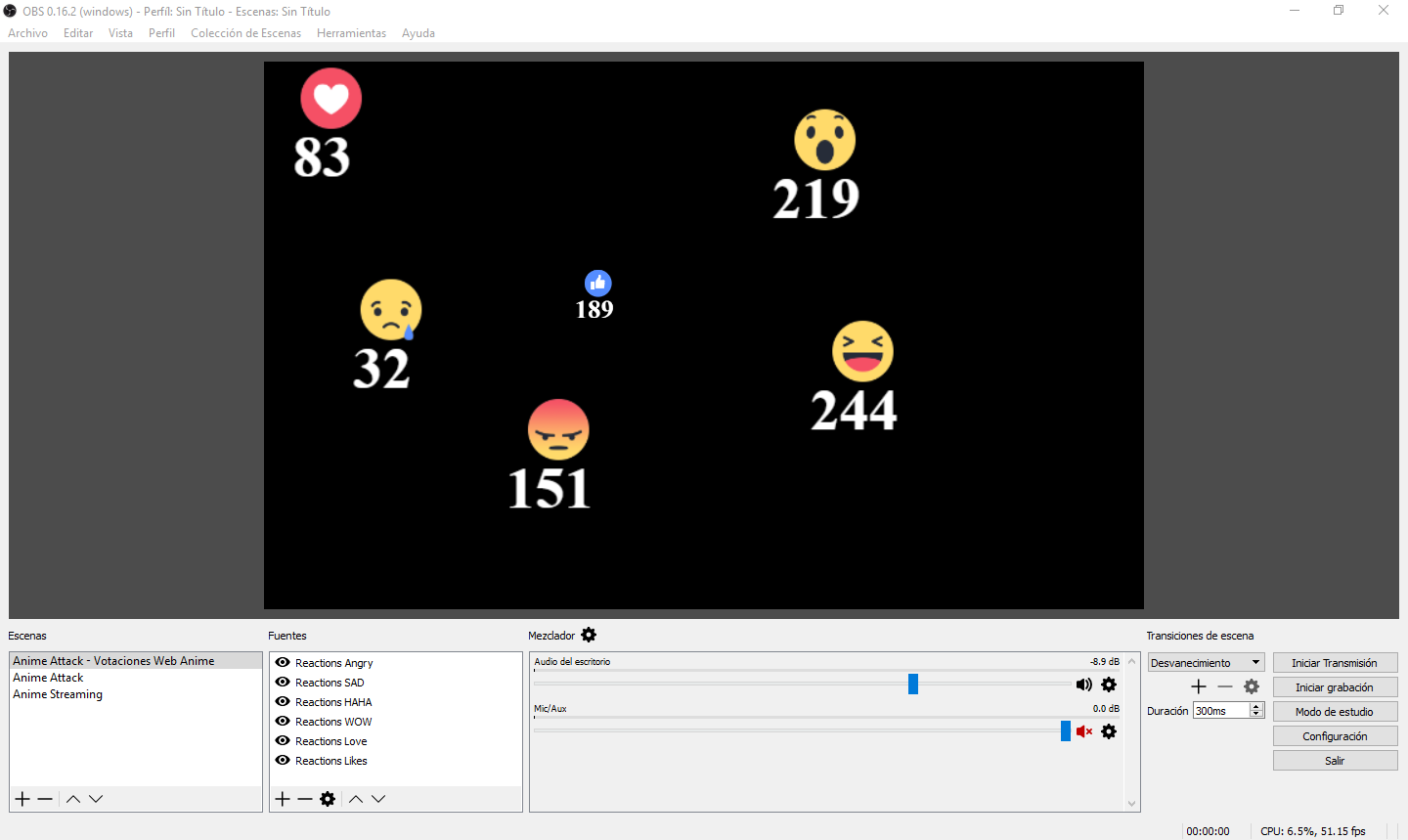1408x840 pixels.
Task: Click Iniciar Transmisión button
Action: 1335,662
